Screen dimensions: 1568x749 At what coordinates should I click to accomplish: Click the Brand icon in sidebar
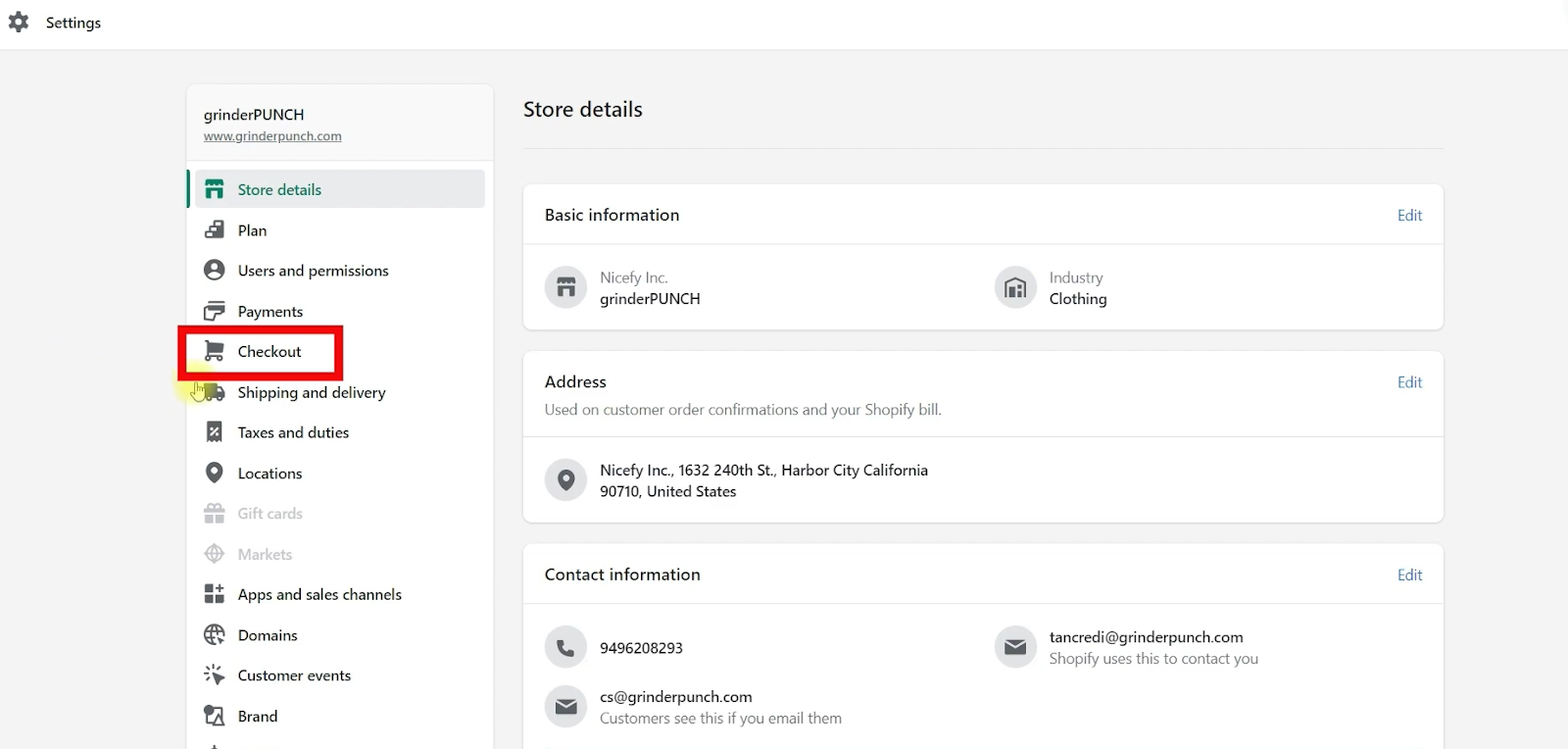tap(215, 716)
